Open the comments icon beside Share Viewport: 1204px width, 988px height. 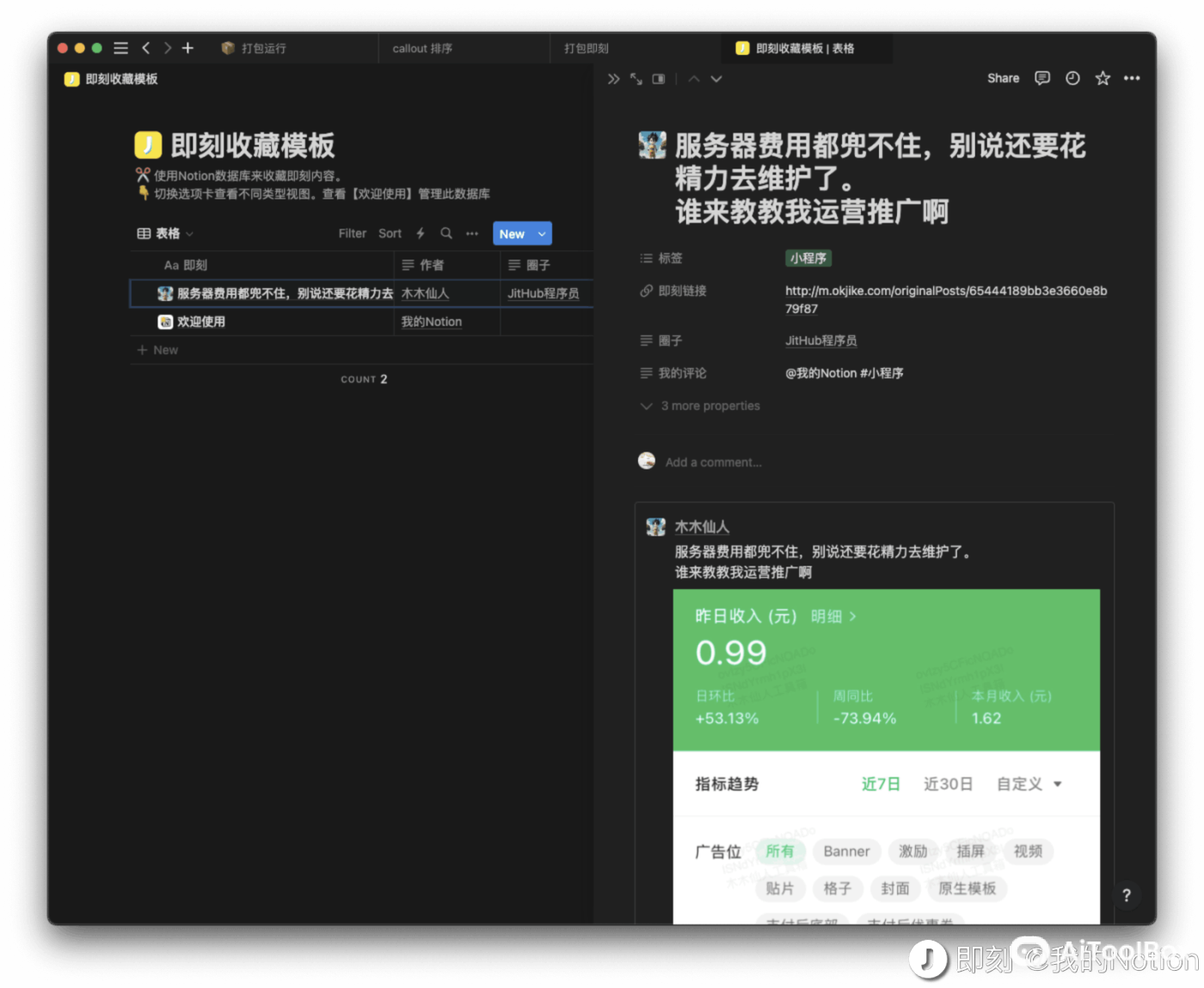tap(1042, 78)
